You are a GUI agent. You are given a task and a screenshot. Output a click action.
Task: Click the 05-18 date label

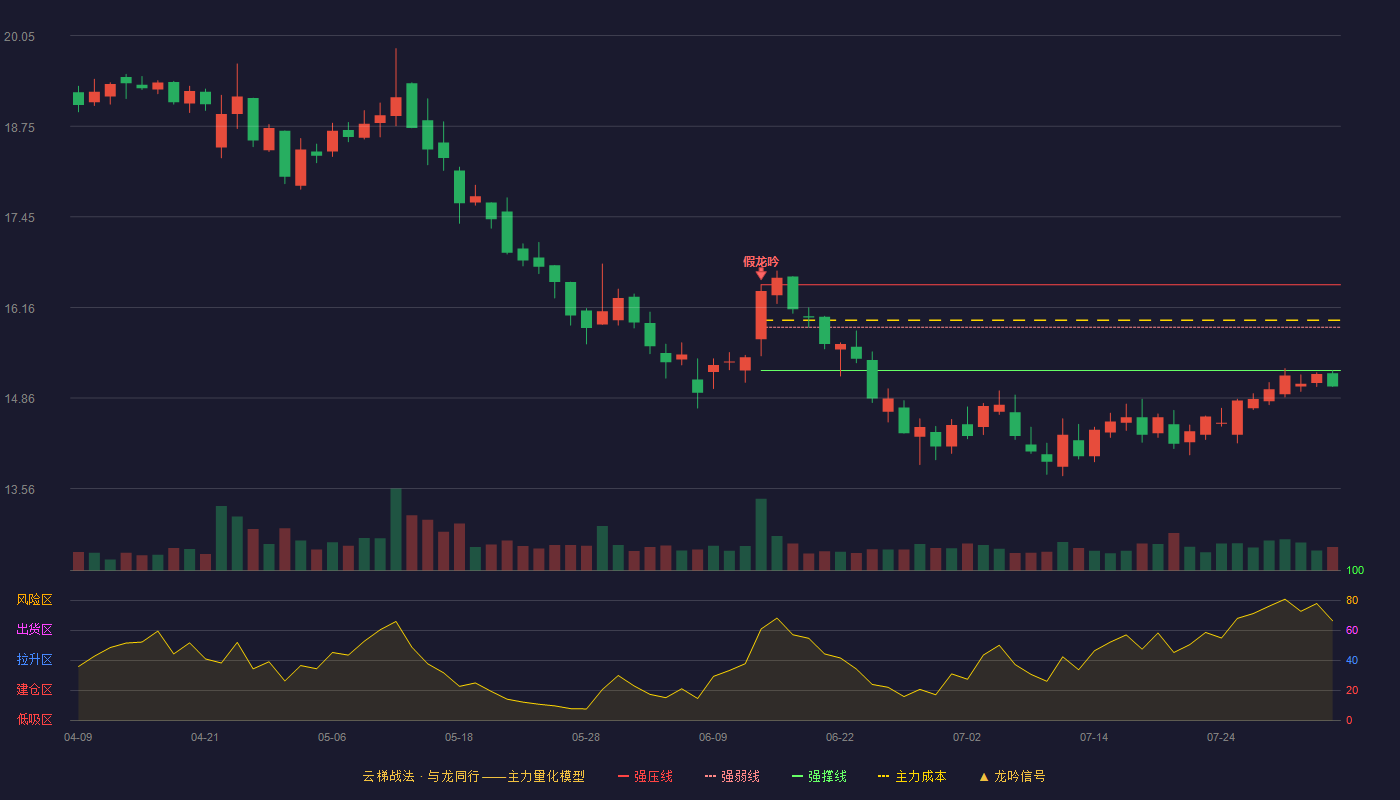click(x=459, y=737)
